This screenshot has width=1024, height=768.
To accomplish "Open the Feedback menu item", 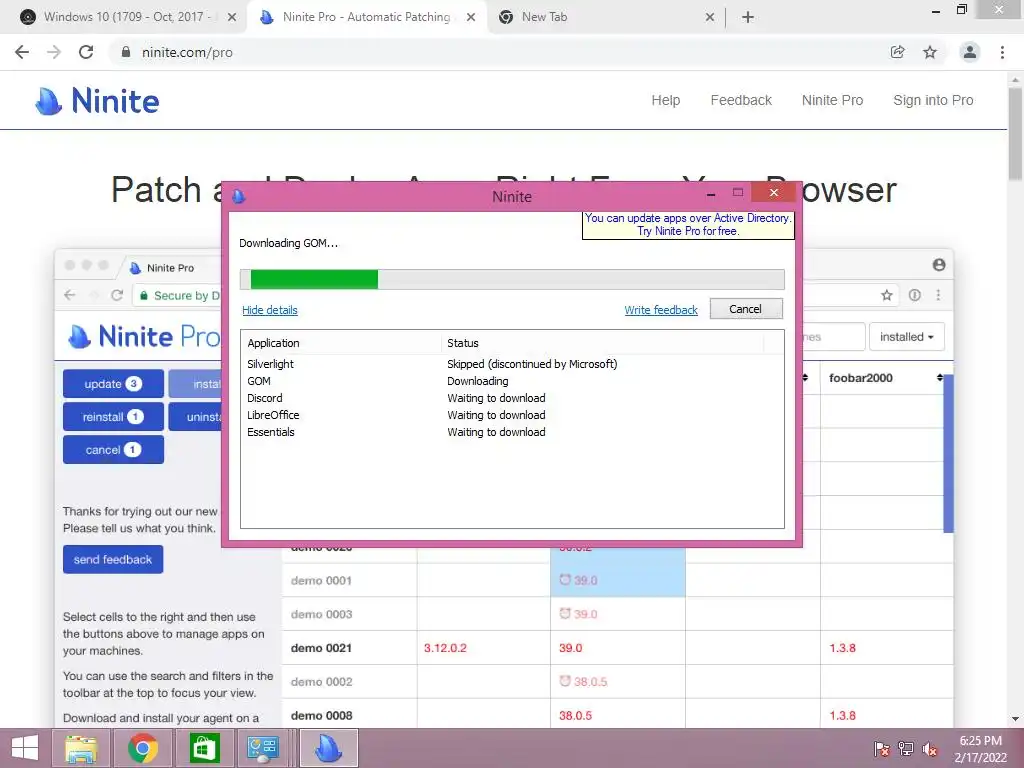I will (x=741, y=101).
